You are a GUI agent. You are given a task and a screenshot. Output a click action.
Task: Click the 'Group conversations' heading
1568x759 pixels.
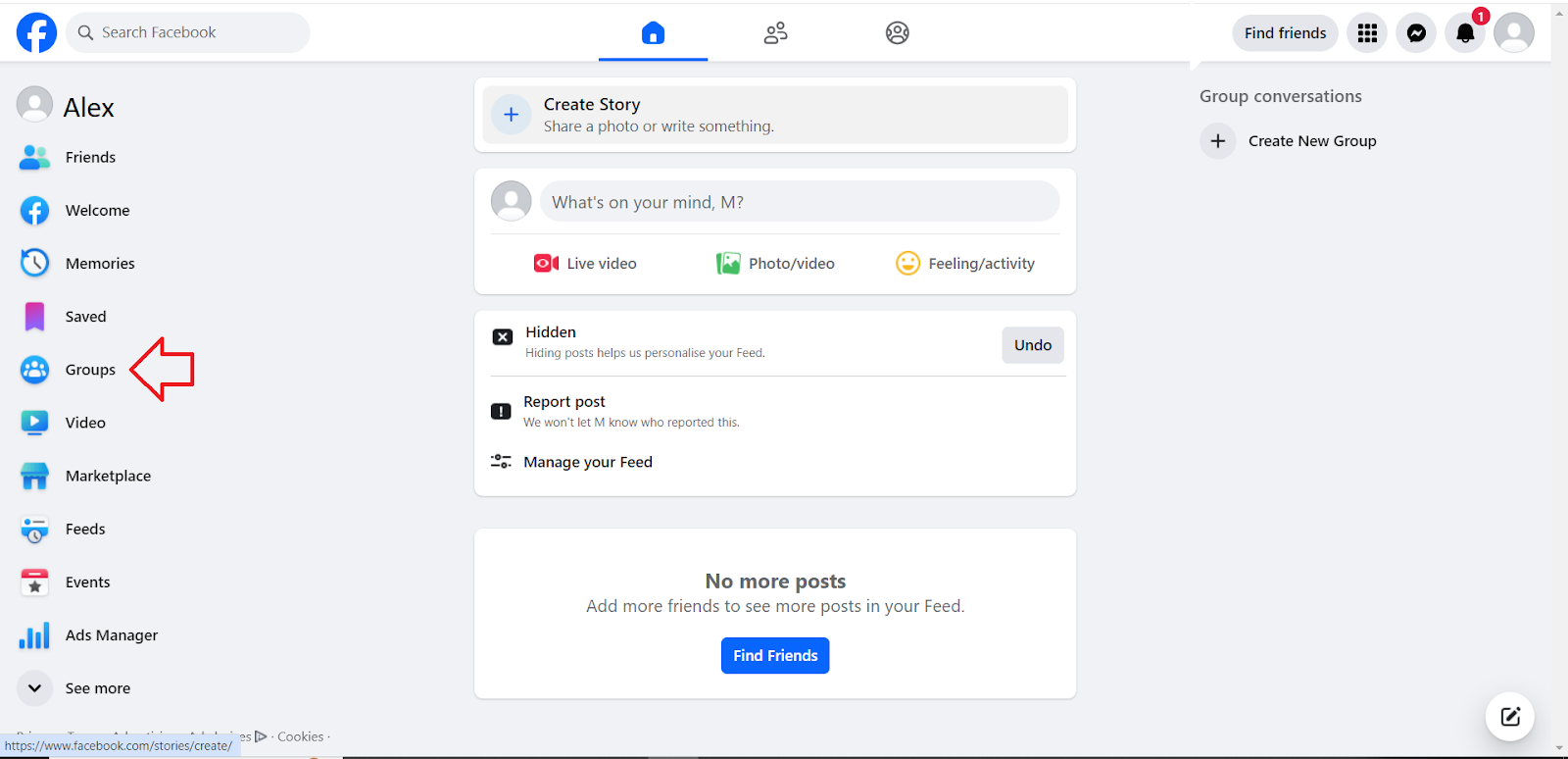1281,96
